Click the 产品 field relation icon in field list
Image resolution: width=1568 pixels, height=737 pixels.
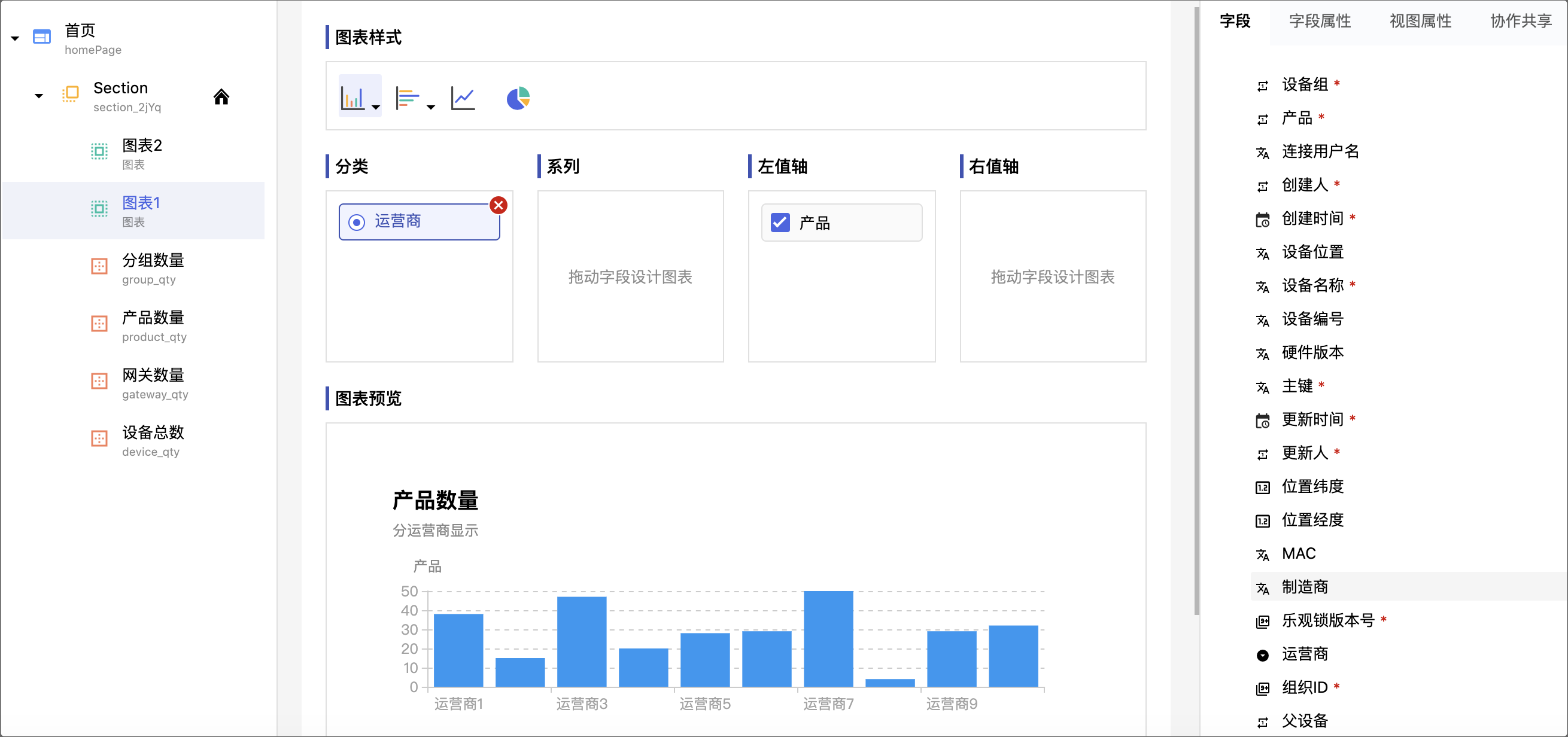[x=1262, y=119]
